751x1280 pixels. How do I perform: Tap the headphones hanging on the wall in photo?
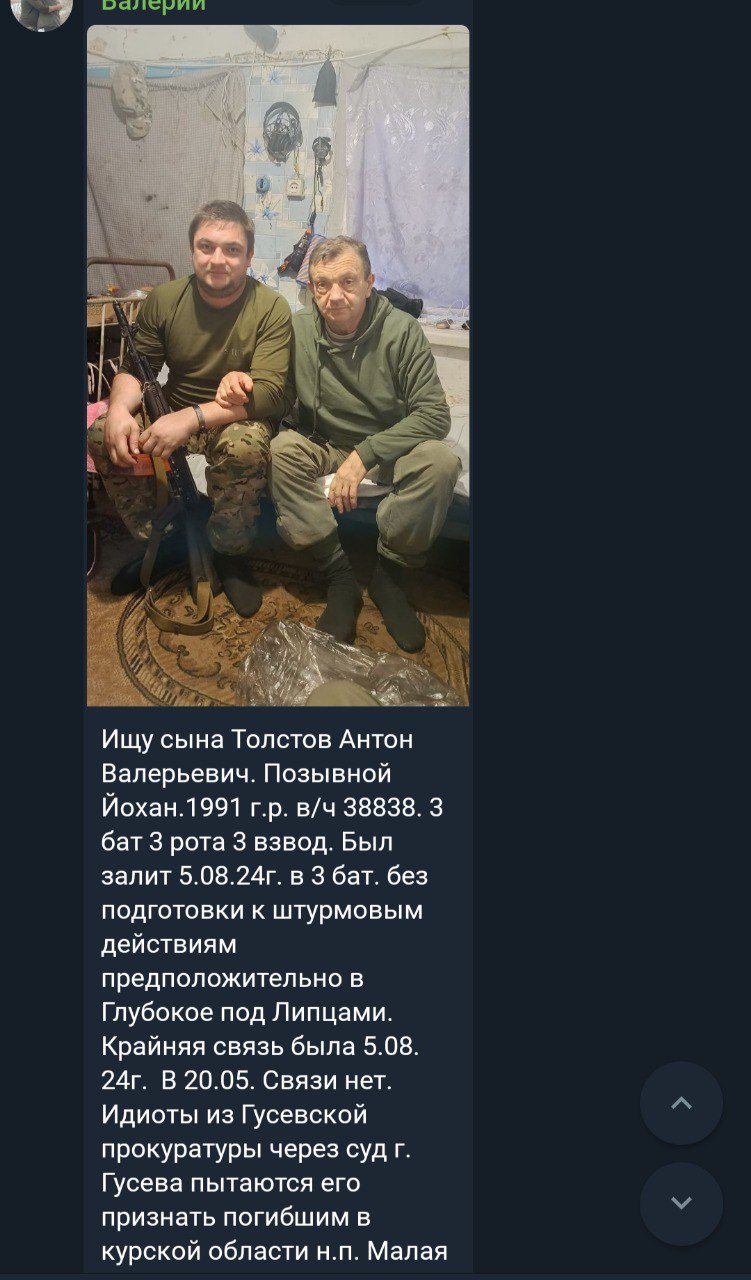coord(282,130)
